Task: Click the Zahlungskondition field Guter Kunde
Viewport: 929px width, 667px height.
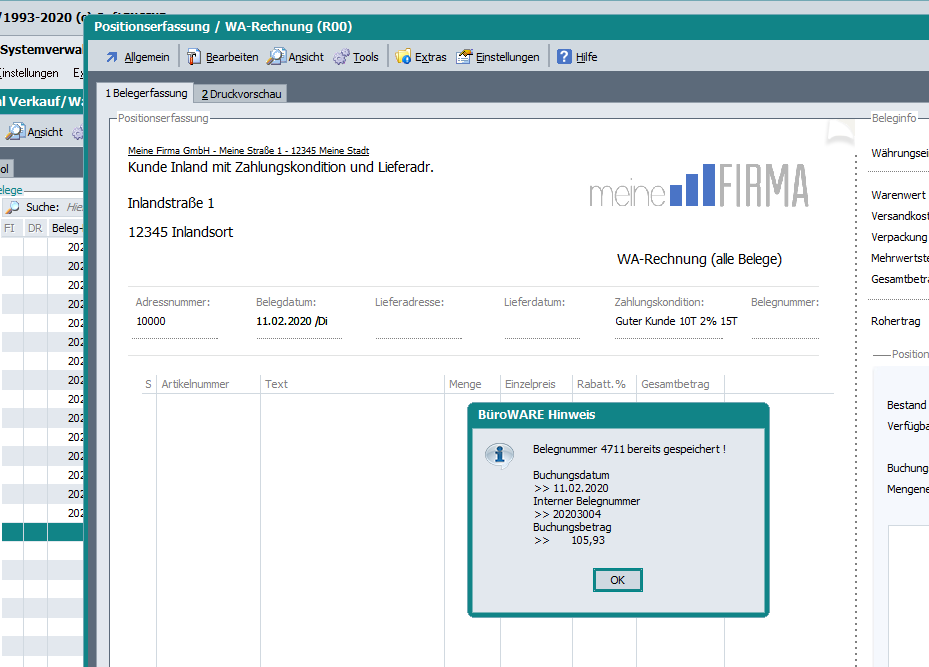Action: 676,322
